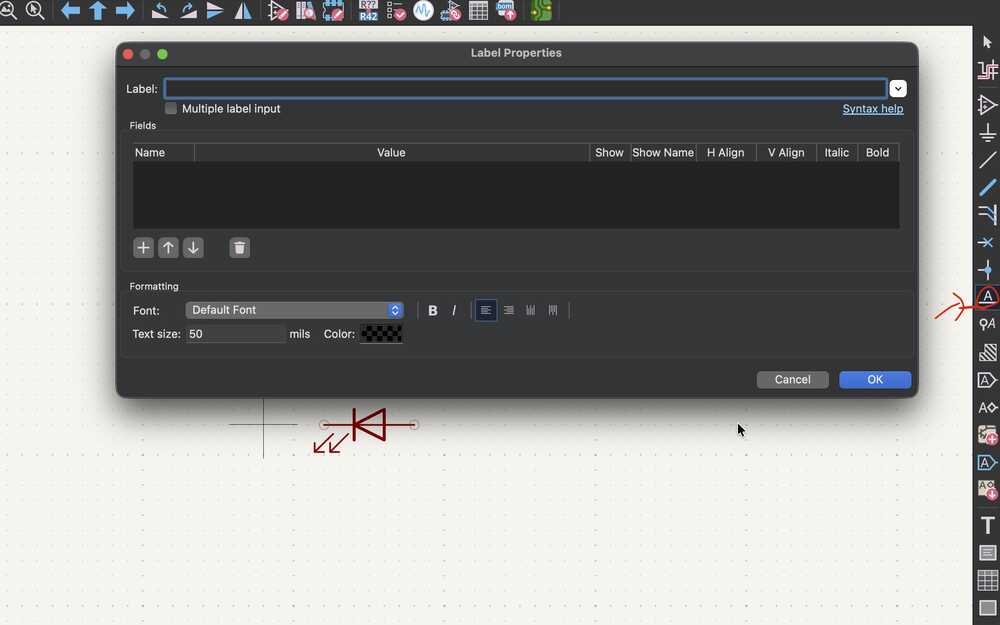Open the Symbol Fields Table

(478, 11)
